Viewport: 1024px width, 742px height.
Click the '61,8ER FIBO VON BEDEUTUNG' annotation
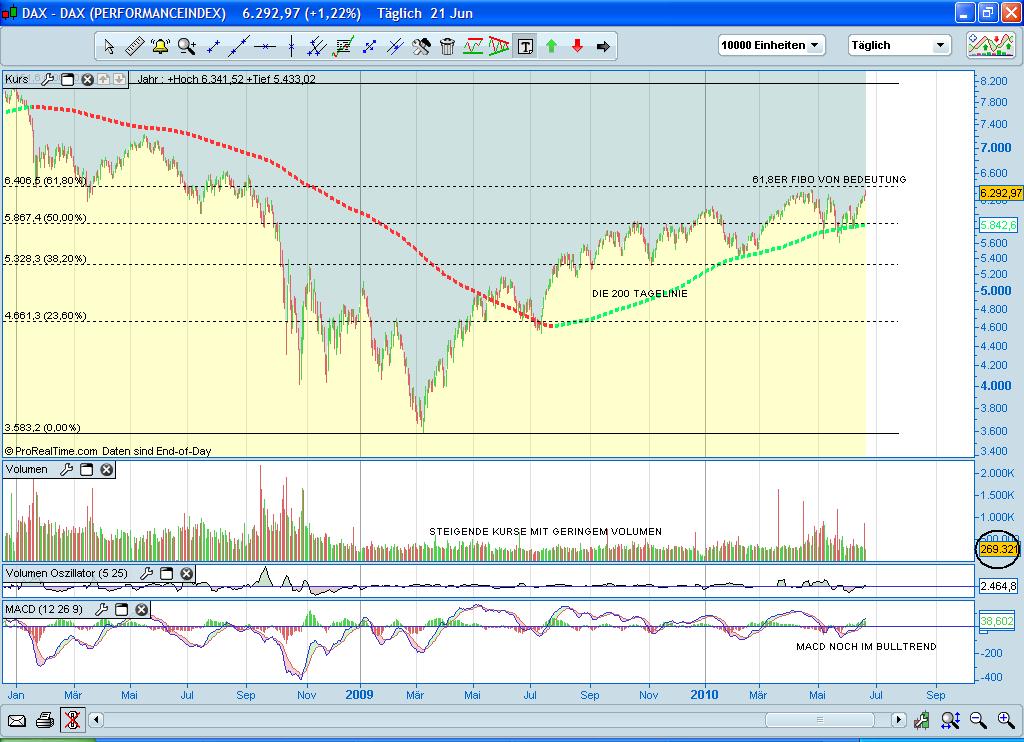829,180
